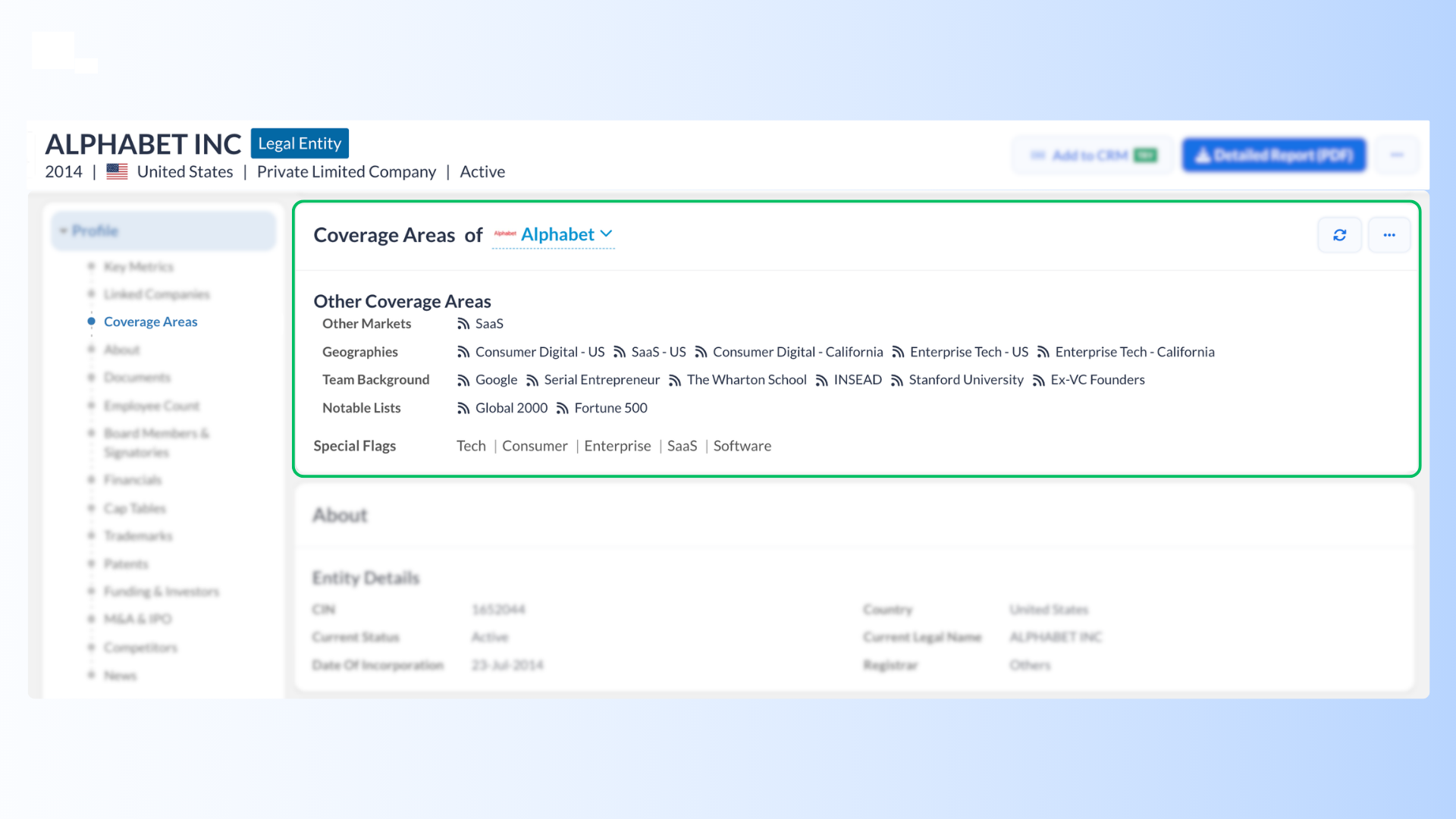Click the feed icon beside The Wharton School
This screenshot has height=819, width=1456.
tap(675, 380)
